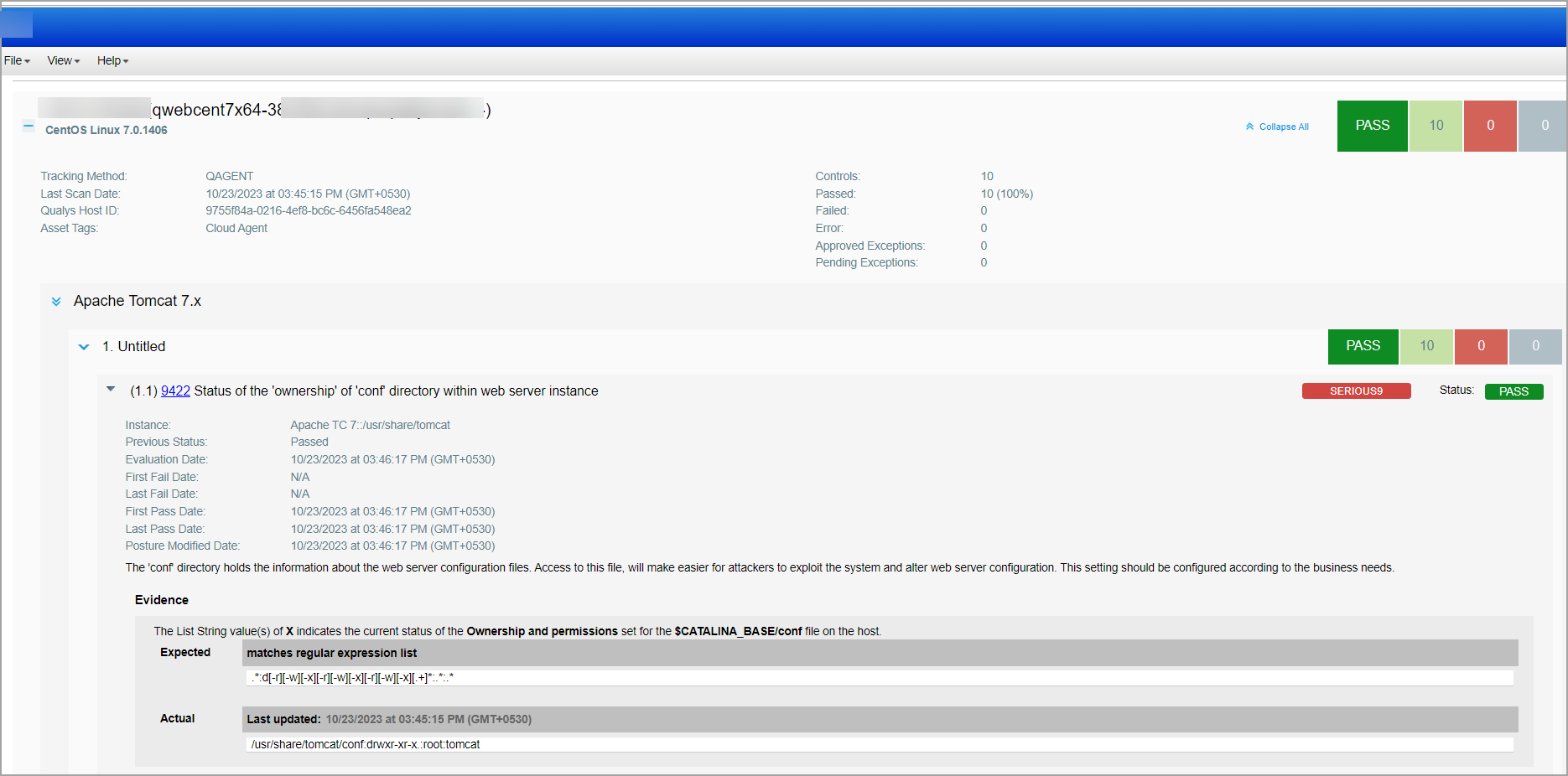Click Untitled section failed count 0
The height and width of the screenshot is (776, 1568).
pyautogui.click(x=1481, y=346)
